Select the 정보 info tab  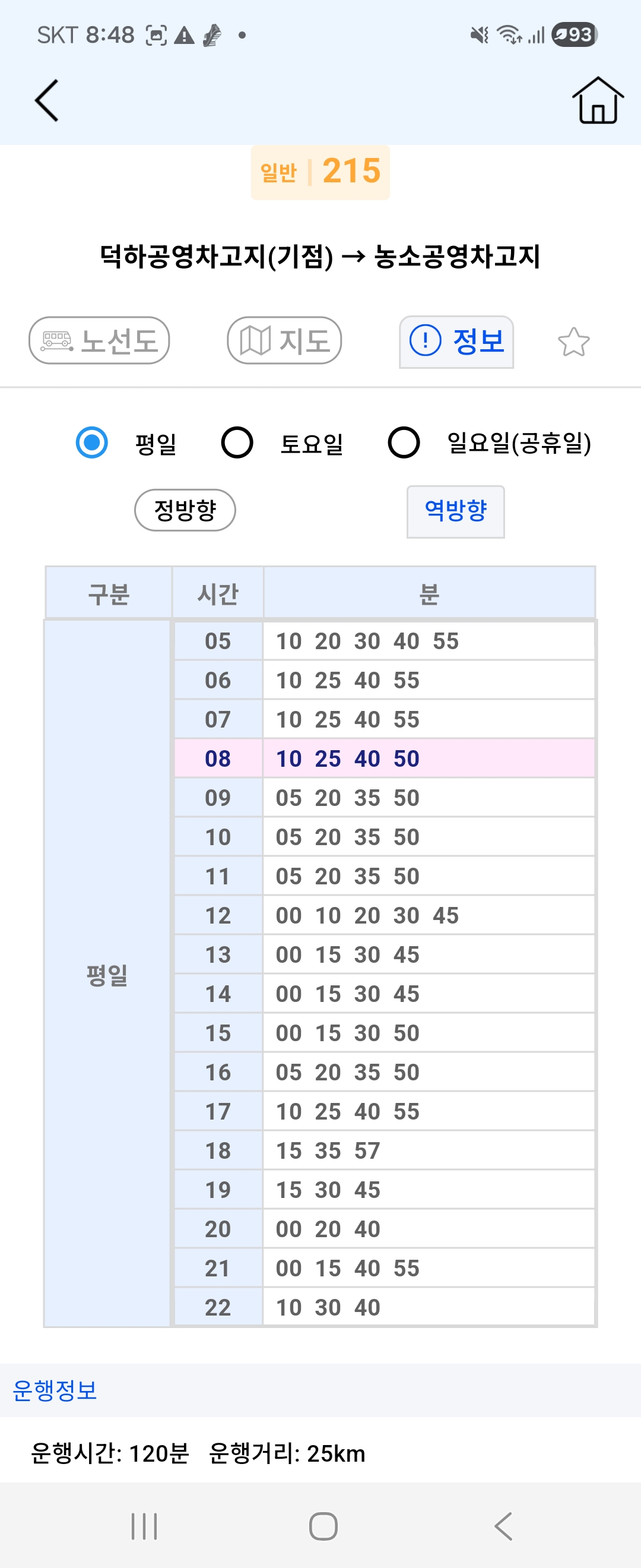456,342
